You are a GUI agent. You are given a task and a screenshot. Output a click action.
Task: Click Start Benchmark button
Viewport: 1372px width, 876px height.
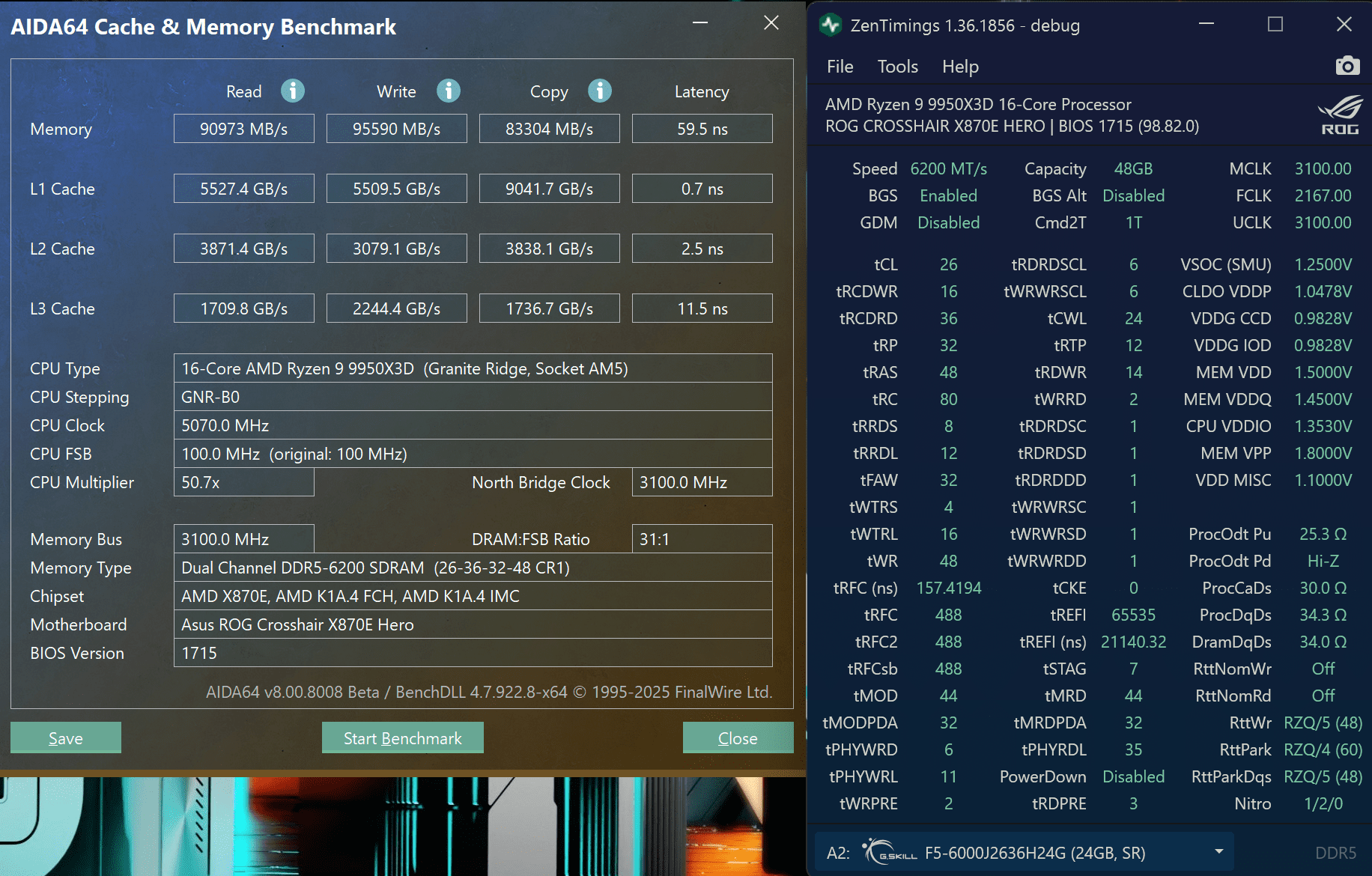403,737
